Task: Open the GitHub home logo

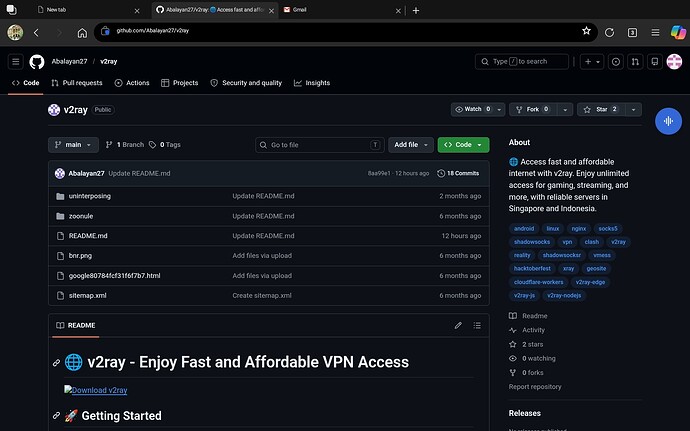Action: click(37, 62)
